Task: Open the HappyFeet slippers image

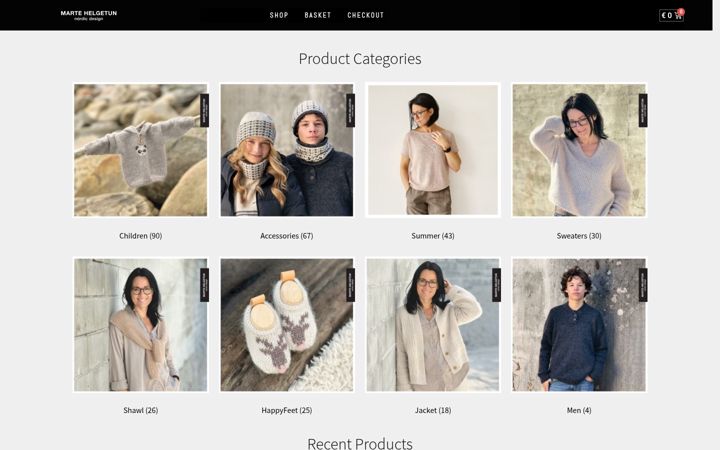Action: [287, 325]
